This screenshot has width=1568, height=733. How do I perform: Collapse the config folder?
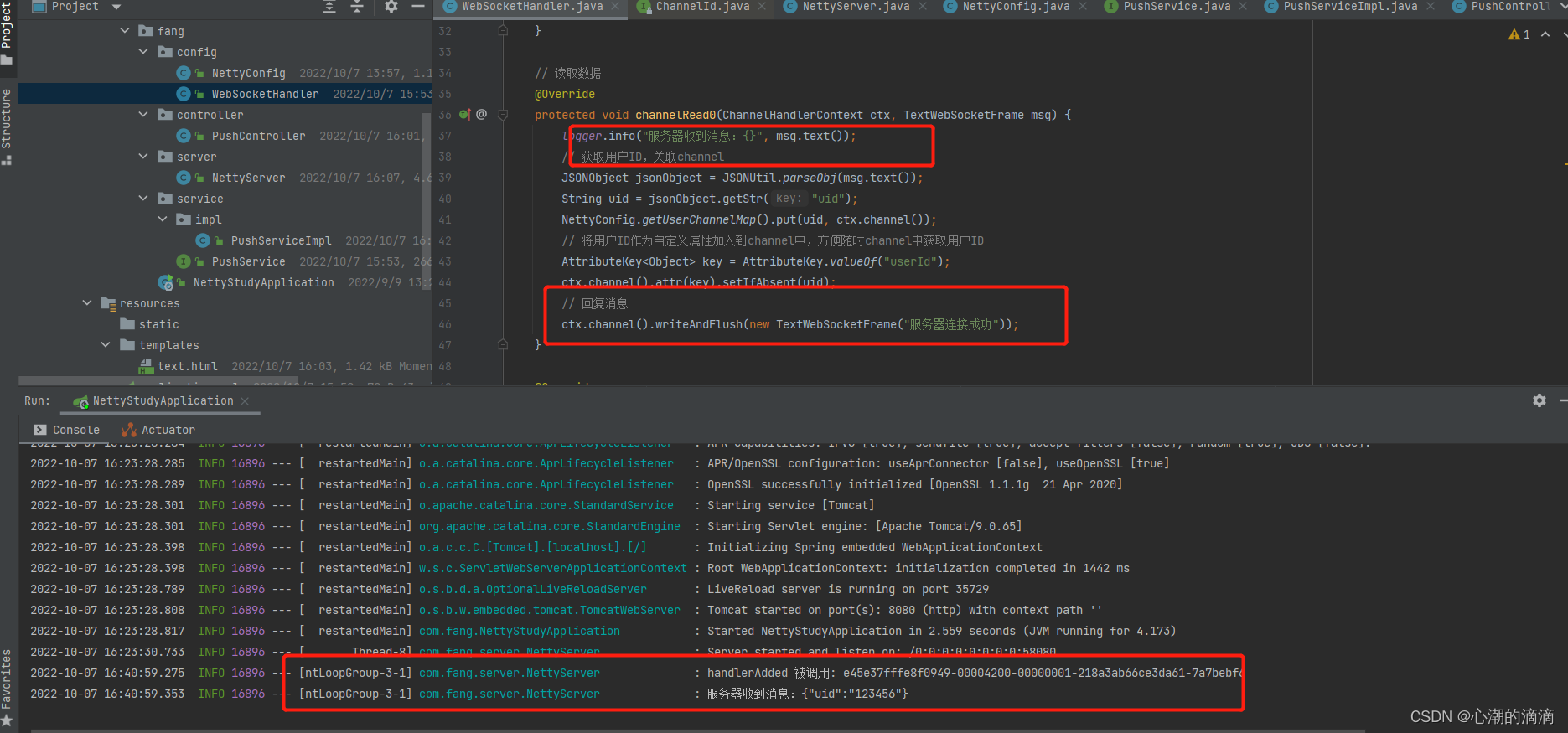click(143, 52)
